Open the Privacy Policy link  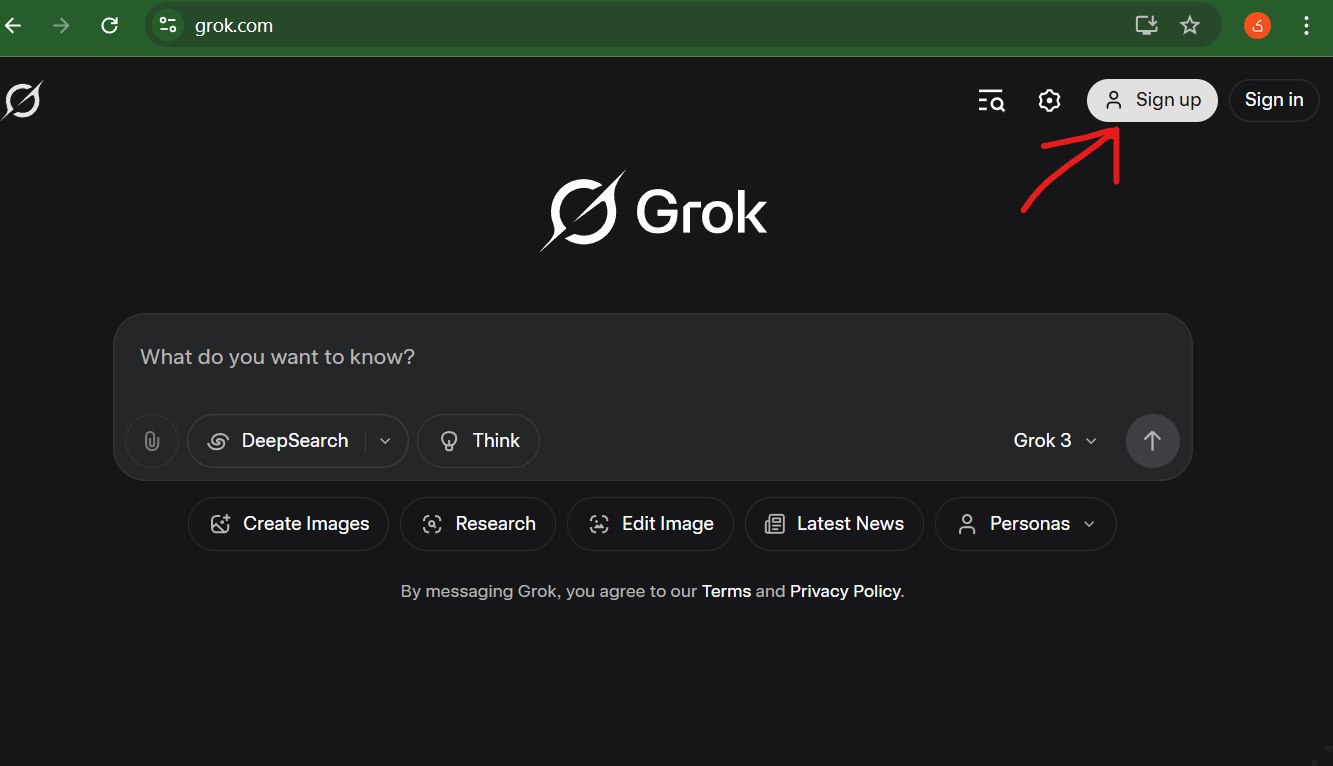[845, 591]
